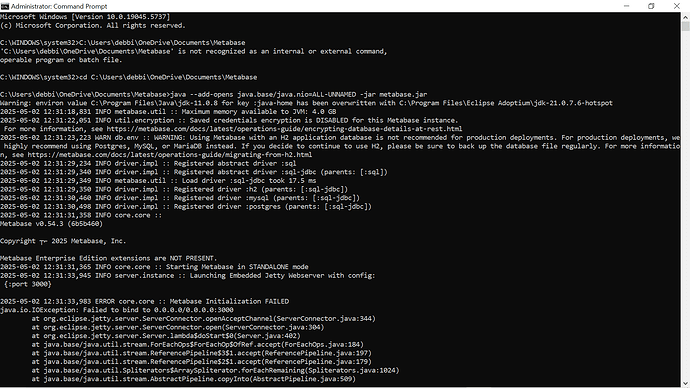The width and height of the screenshot is (690, 388).
Task: Click the encrypting-database-details-at-rest.html URL
Action: point(284,129)
